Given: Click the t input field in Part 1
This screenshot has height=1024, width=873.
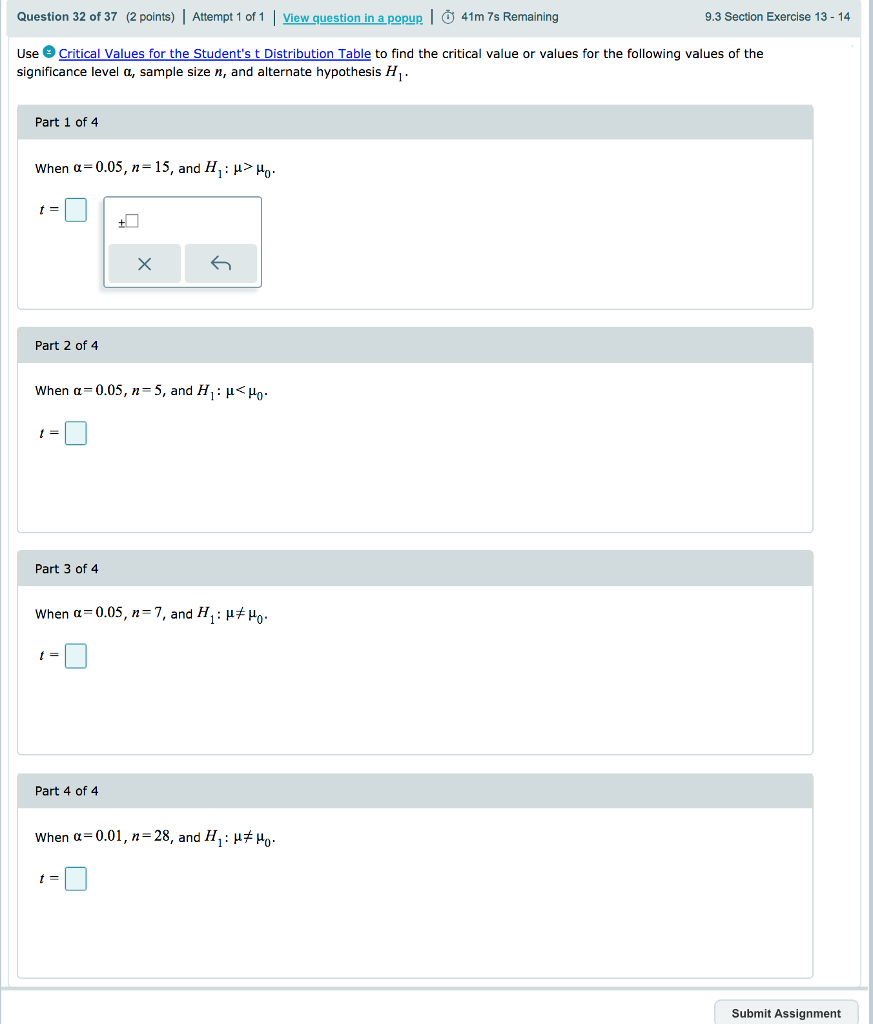Looking at the screenshot, I should (75, 209).
